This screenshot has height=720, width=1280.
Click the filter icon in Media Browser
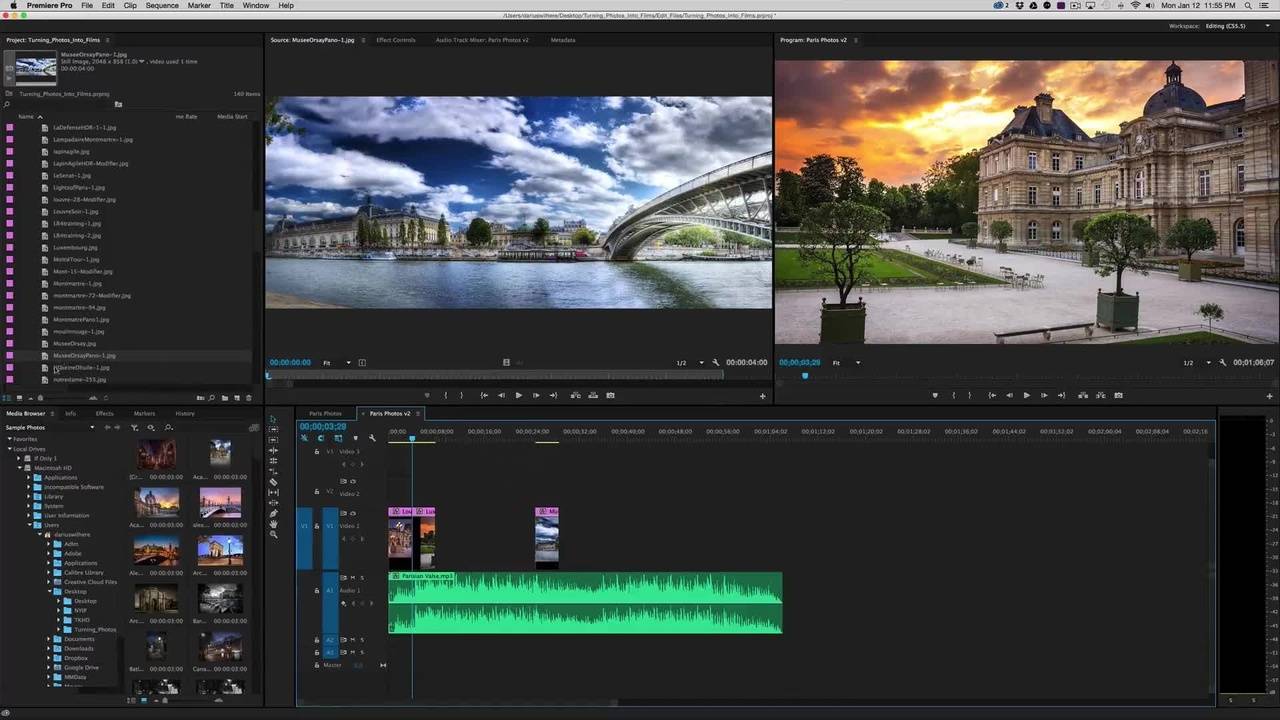pos(134,428)
